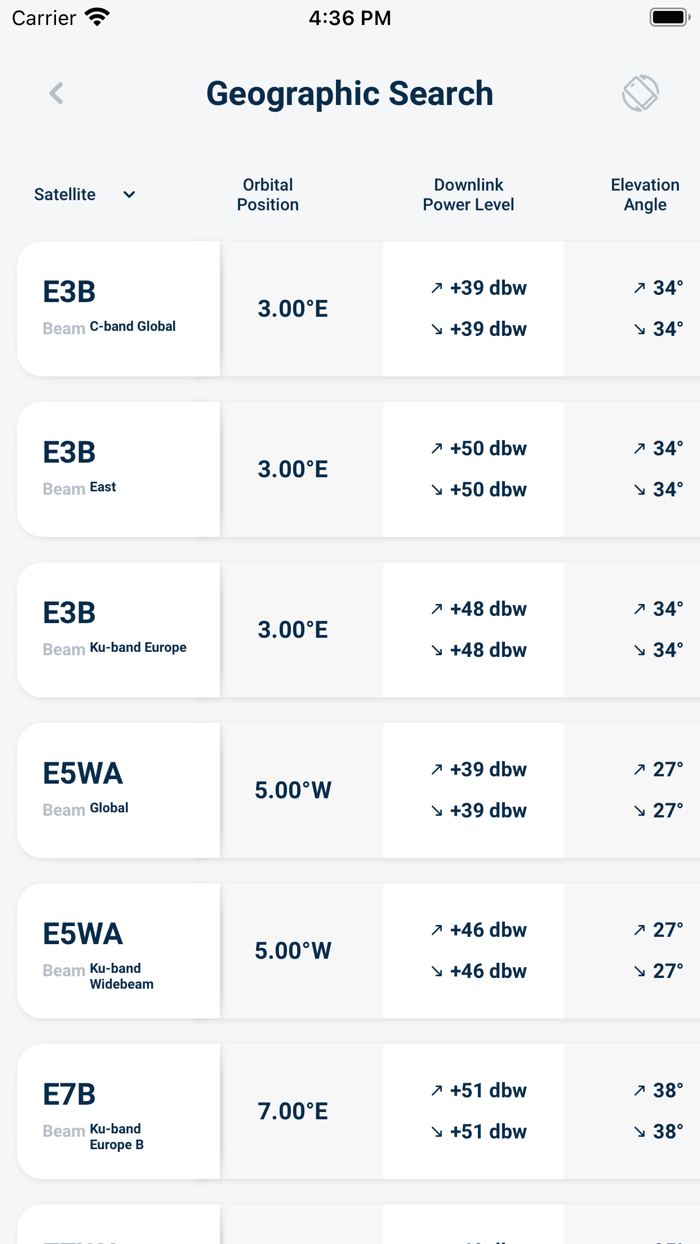Screen dimensions: 700x1244
Task: Open the E7B Ku-band Europe B card
Action: pyautogui.click(x=118, y=1111)
